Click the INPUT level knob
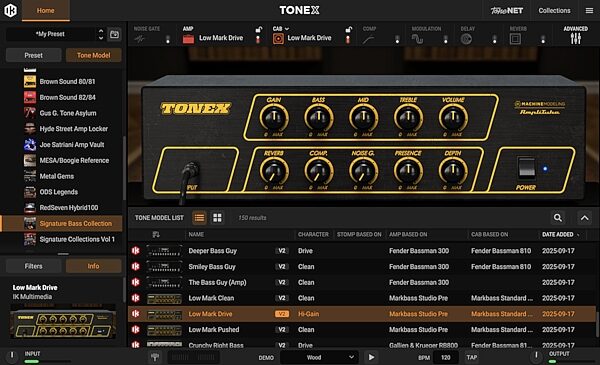The height and width of the screenshot is (365, 600). (x=12, y=356)
